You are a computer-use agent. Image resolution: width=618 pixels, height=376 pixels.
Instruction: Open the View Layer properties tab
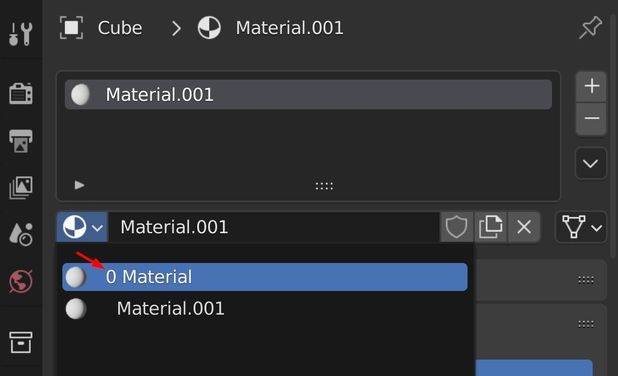[x=20, y=188]
